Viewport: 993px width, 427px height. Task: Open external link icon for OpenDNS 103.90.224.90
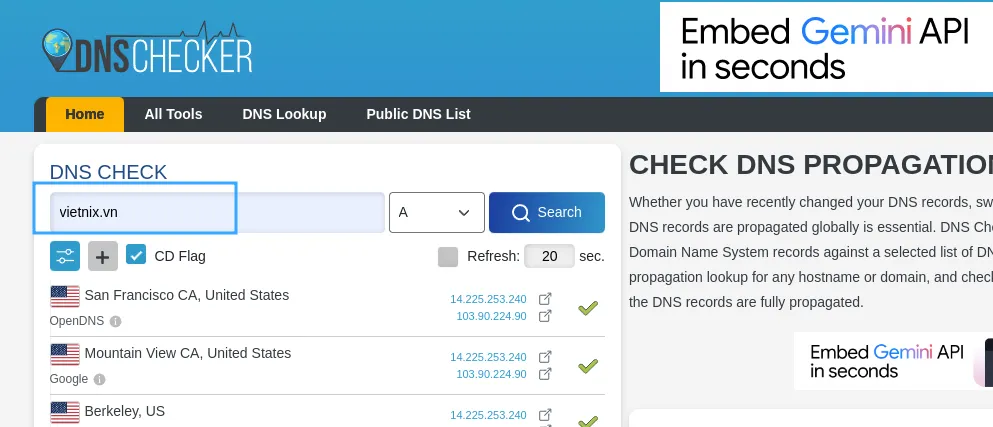coord(545,315)
